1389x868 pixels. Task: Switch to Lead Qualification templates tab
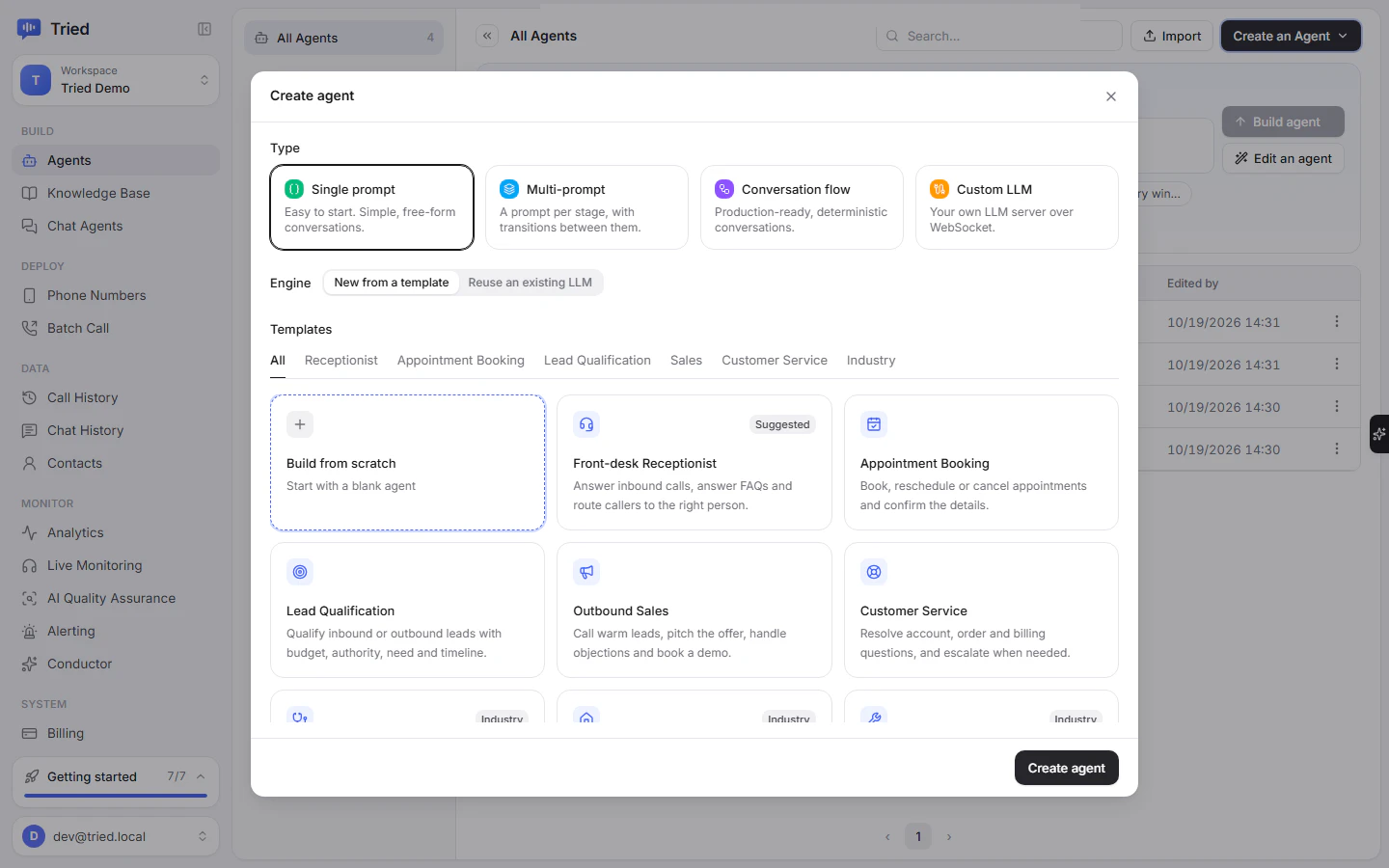(597, 360)
